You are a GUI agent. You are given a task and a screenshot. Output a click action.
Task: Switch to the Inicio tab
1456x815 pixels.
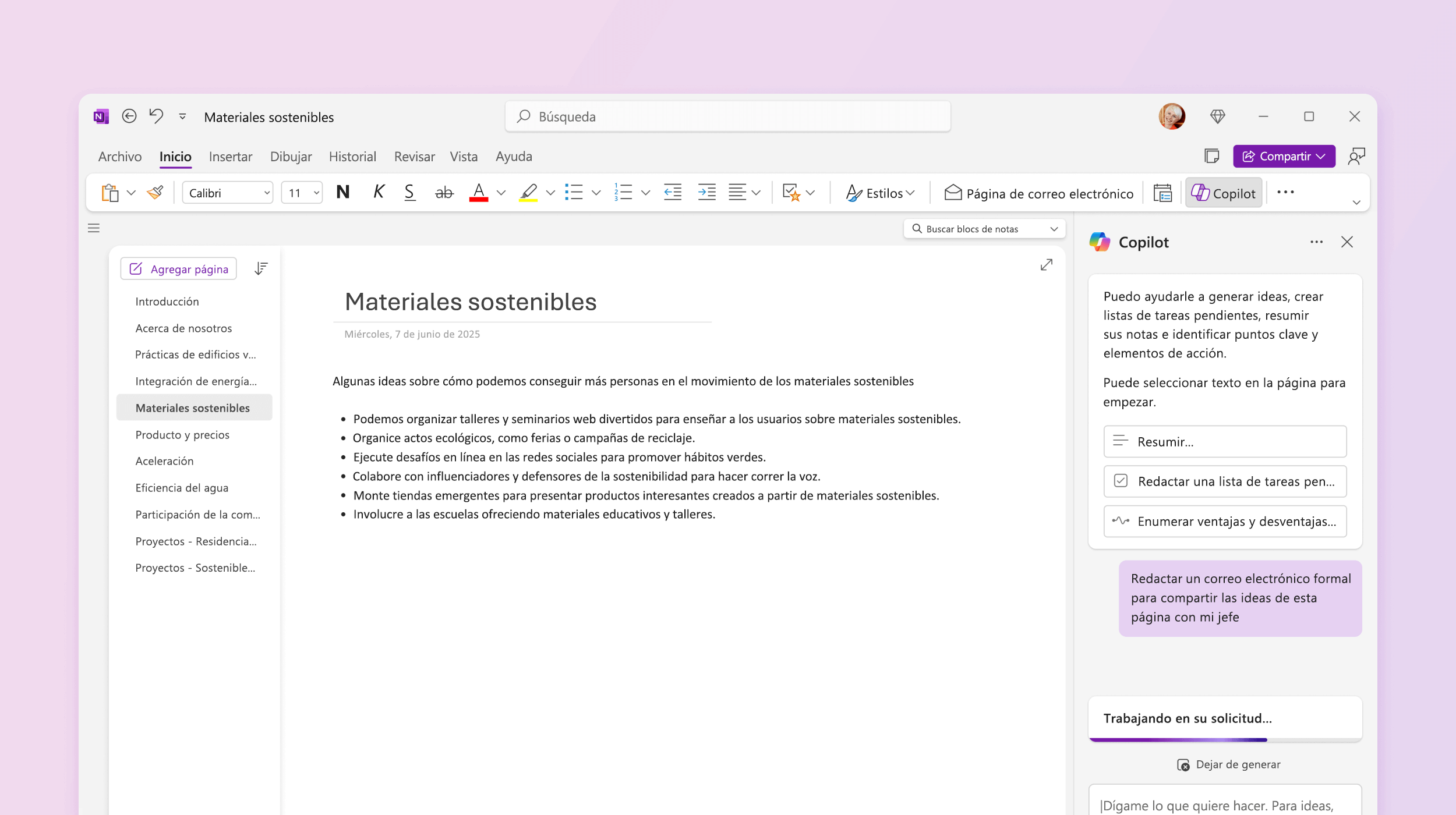(x=175, y=157)
